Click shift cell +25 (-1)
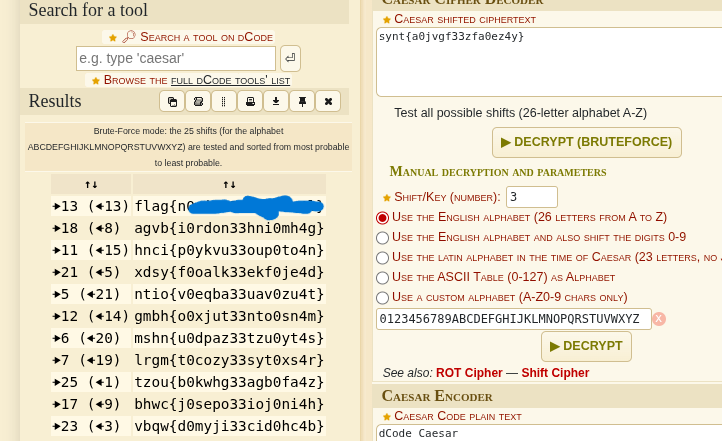Screen dimensions: 722x441 tap(91, 382)
